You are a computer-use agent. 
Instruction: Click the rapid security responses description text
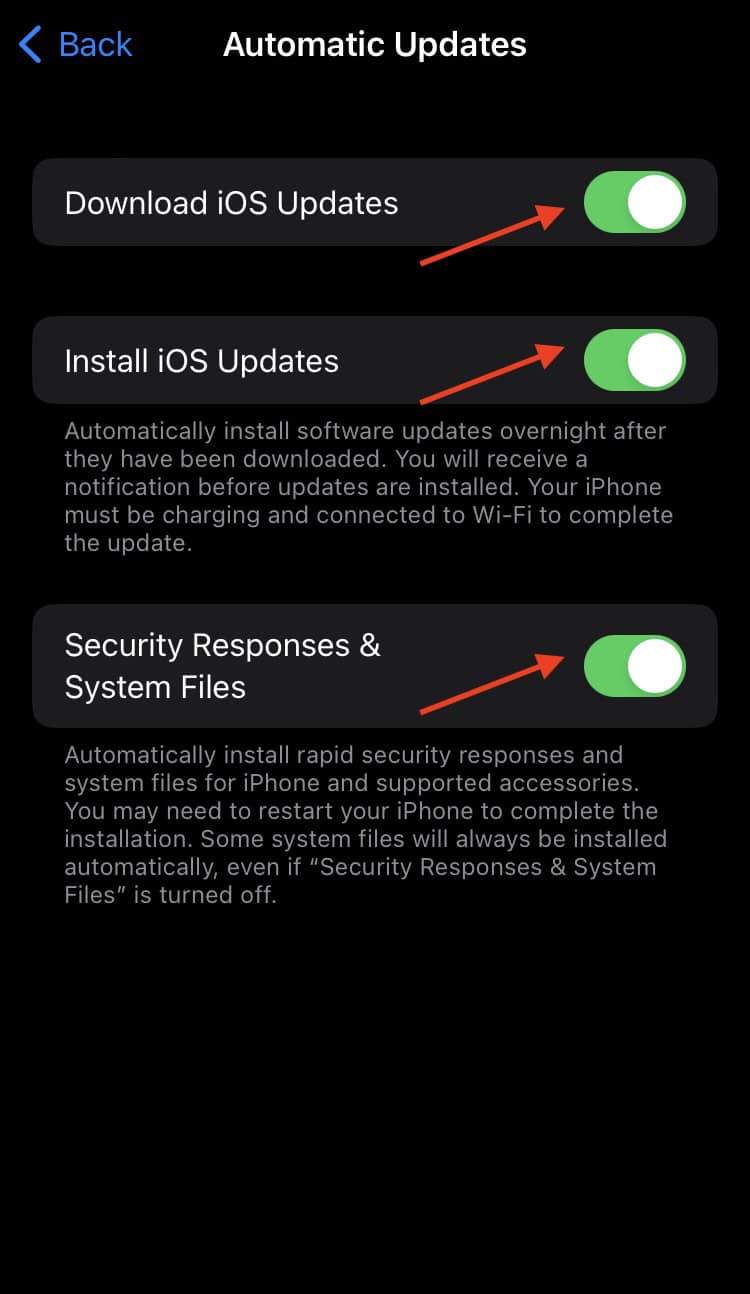[366, 824]
